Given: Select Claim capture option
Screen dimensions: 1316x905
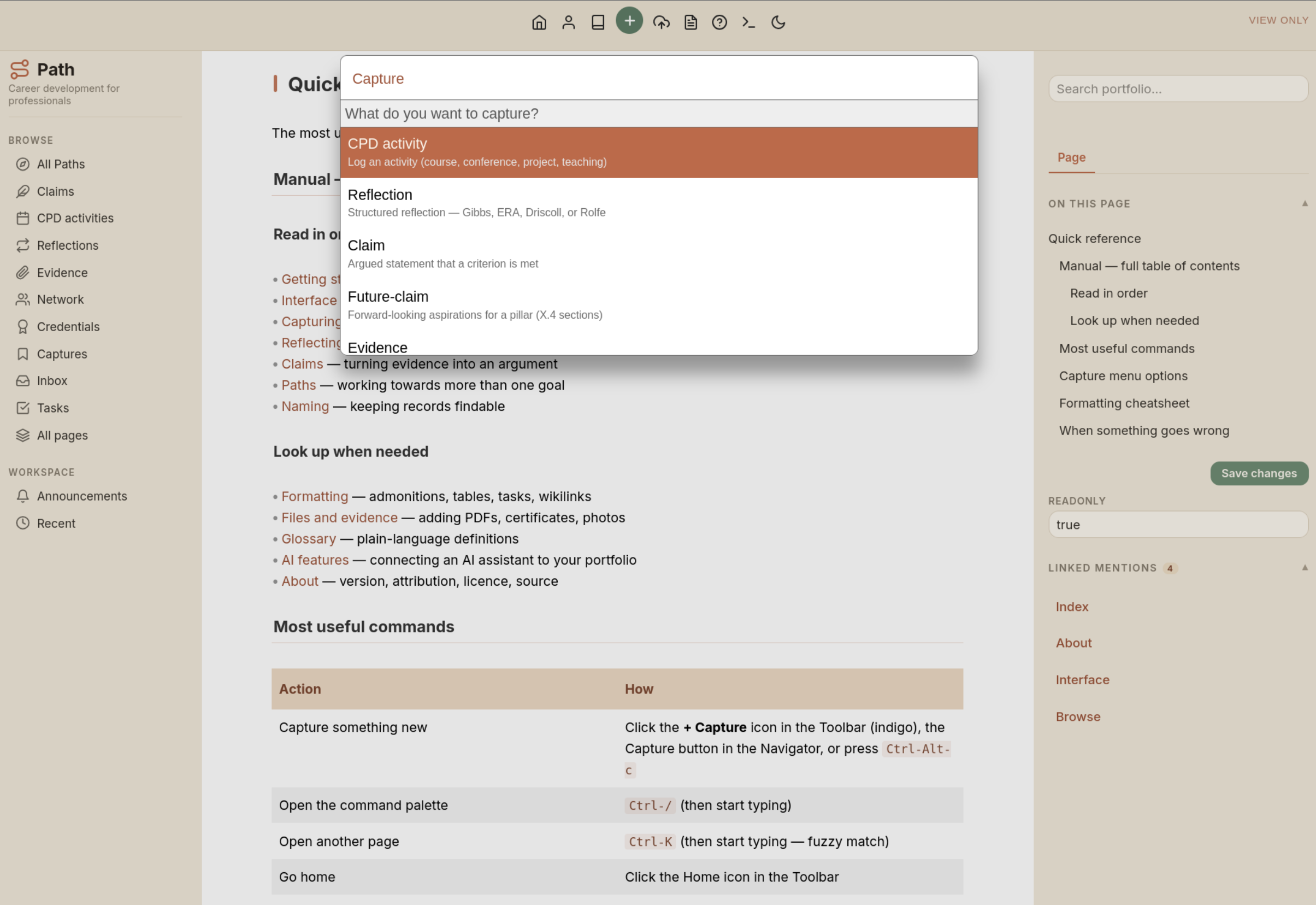Looking at the screenshot, I should [x=659, y=254].
